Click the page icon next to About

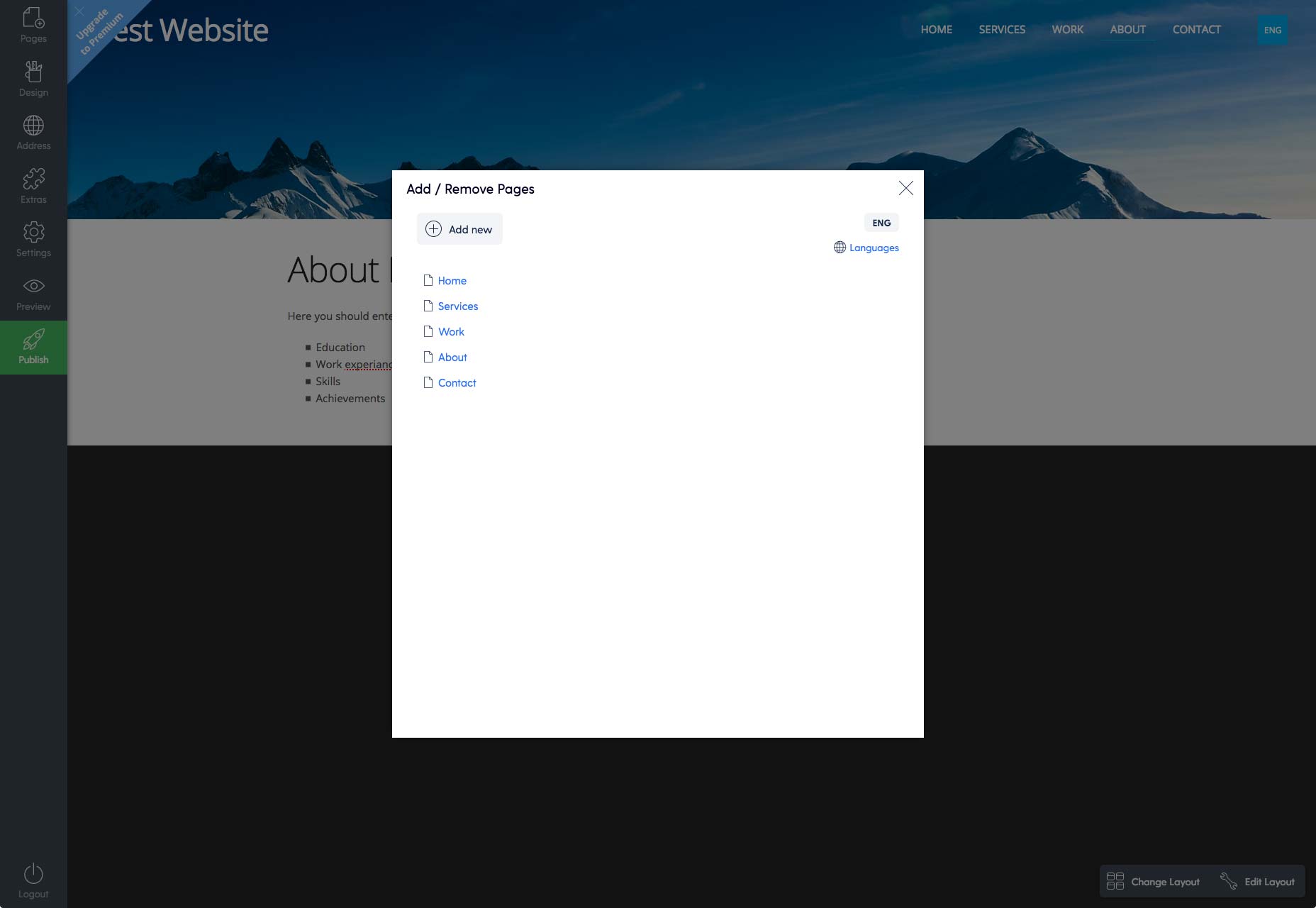pyautogui.click(x=428, y=357)
